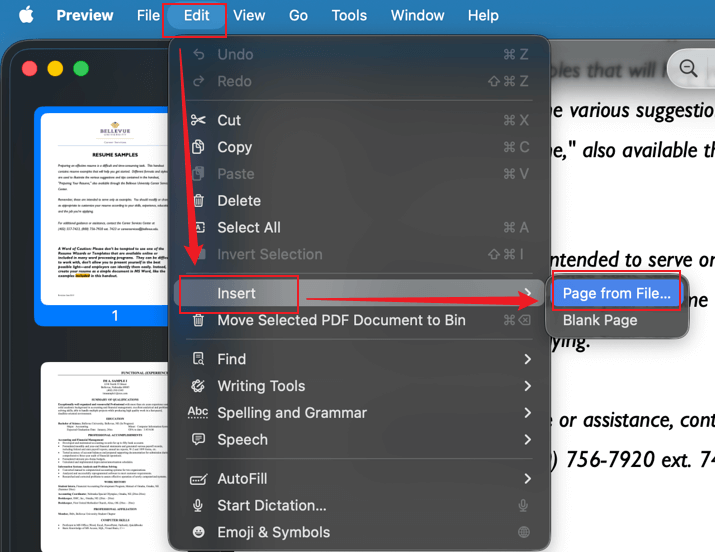715x552 pixels.
Task: Select Move Selected PDF Document to Bin
Action: coord(359,320)
